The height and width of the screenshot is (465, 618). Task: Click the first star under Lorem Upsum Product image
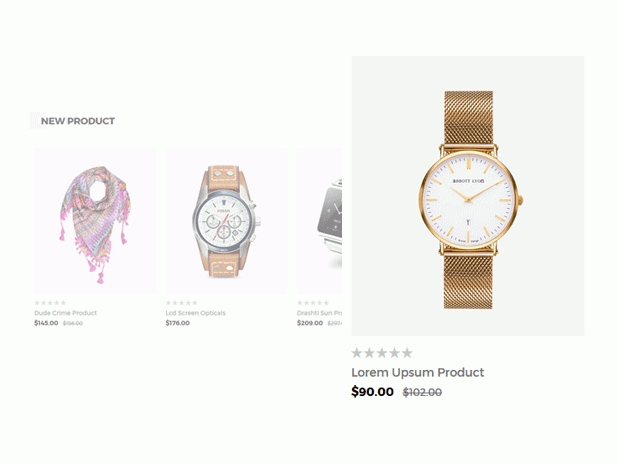[x=357, y=353]
